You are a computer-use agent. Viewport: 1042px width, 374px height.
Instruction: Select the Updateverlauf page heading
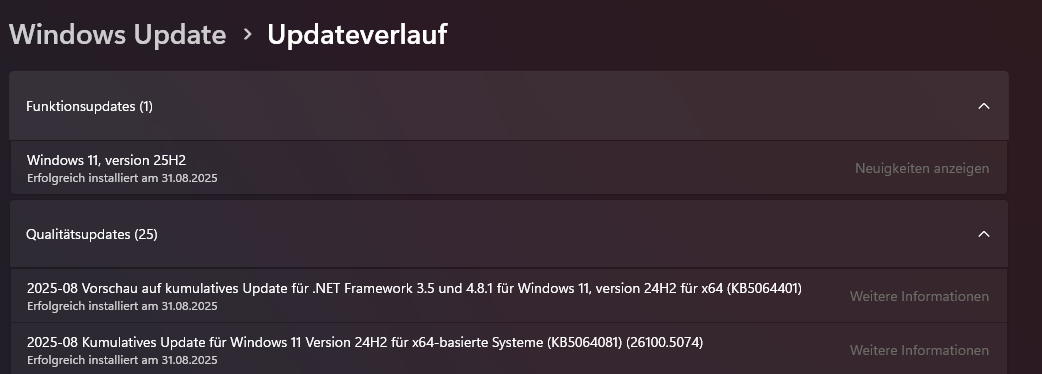[x=357, y=35]
